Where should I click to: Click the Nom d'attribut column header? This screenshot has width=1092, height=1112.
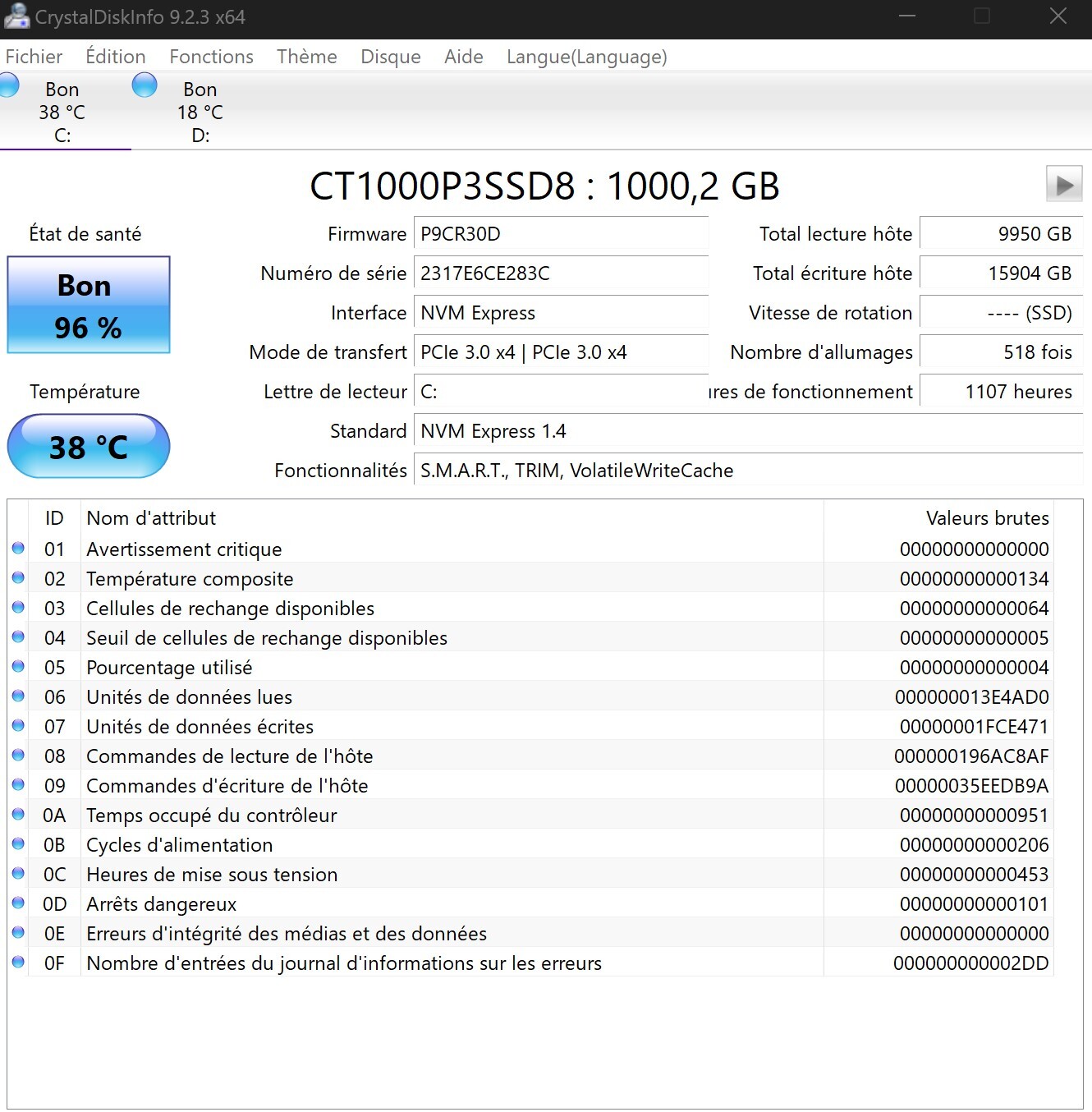(452, 518)
